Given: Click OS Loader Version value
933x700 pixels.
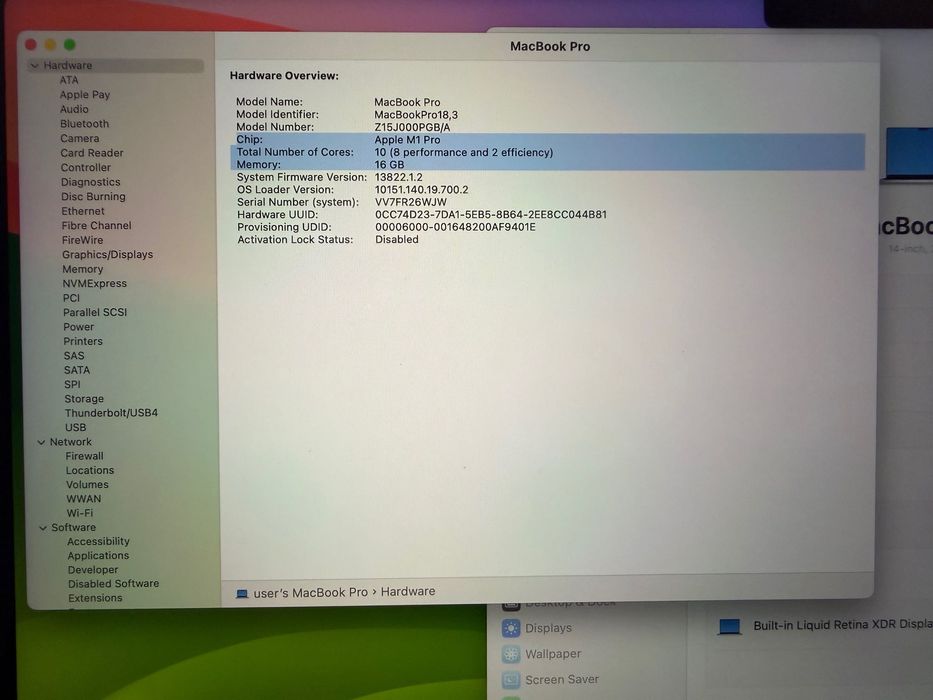Looking at the screenshot, I should (421, 190).
